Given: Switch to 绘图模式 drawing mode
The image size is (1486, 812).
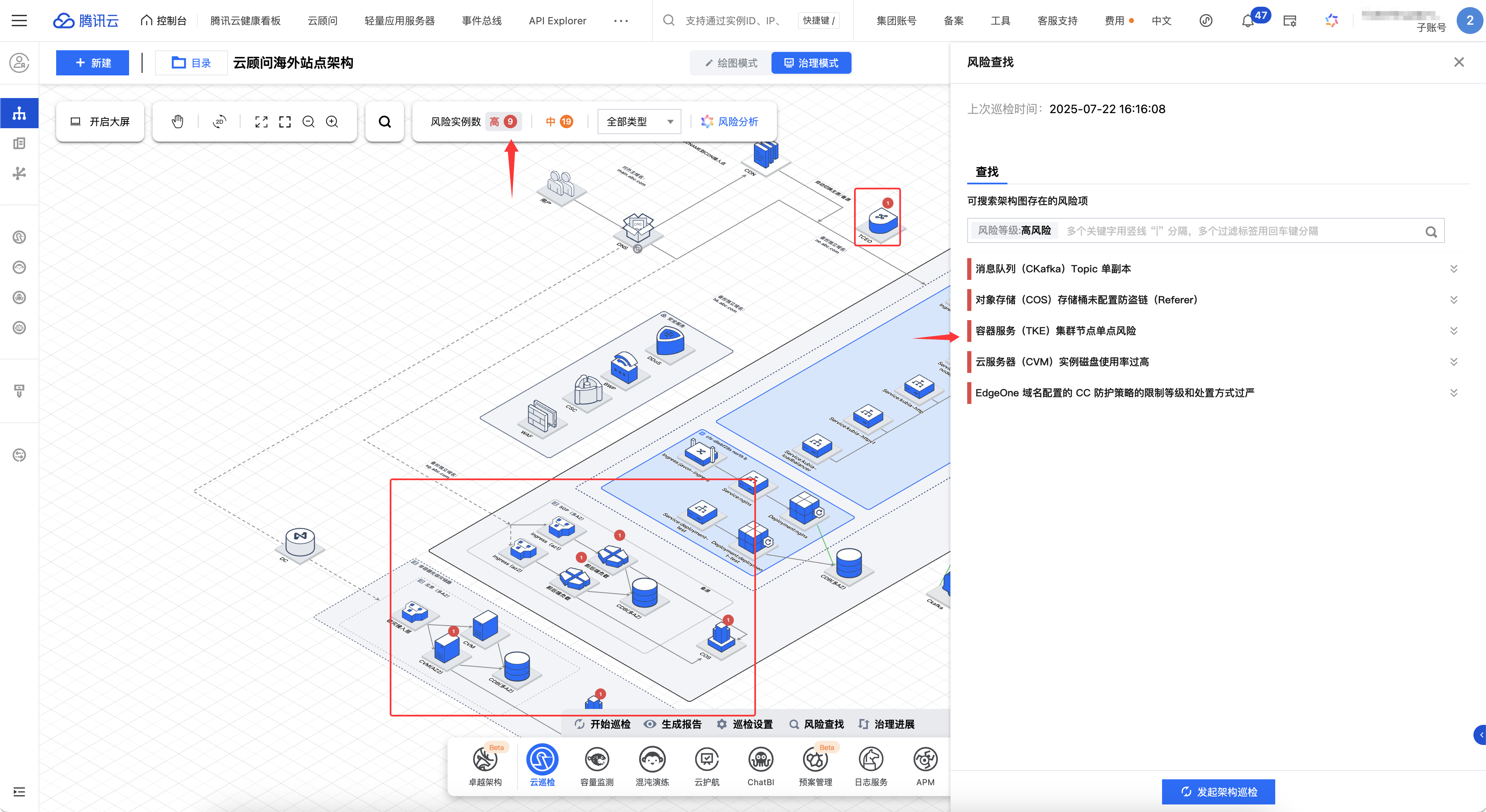Looking at the screenshot, I should [x=731, y=63].
